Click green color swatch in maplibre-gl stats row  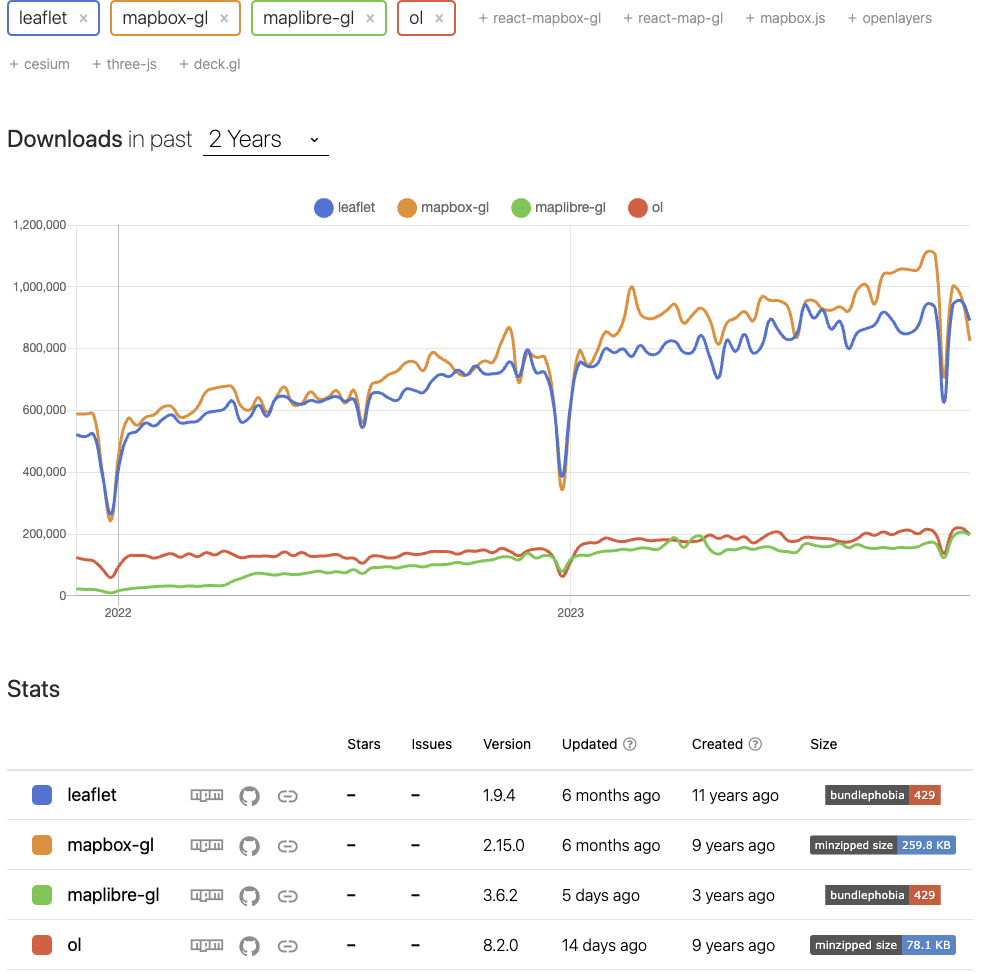point(42,895)
